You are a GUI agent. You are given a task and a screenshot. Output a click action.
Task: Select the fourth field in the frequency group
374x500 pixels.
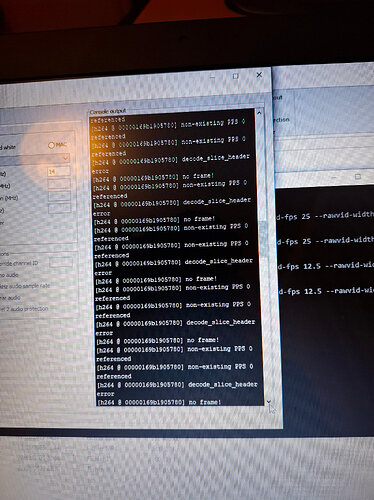(60, 209)
